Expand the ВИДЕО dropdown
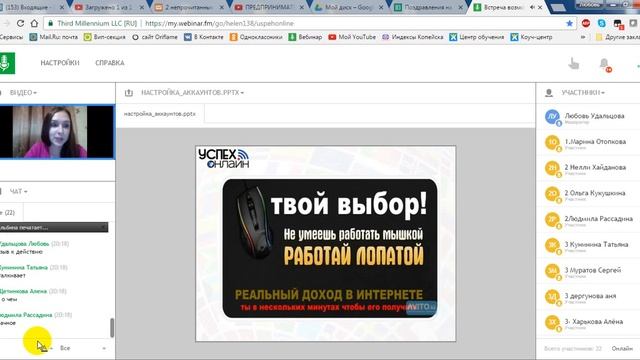Image resolution: width=640 pixels, height=360 pixels. click(23, 93)
